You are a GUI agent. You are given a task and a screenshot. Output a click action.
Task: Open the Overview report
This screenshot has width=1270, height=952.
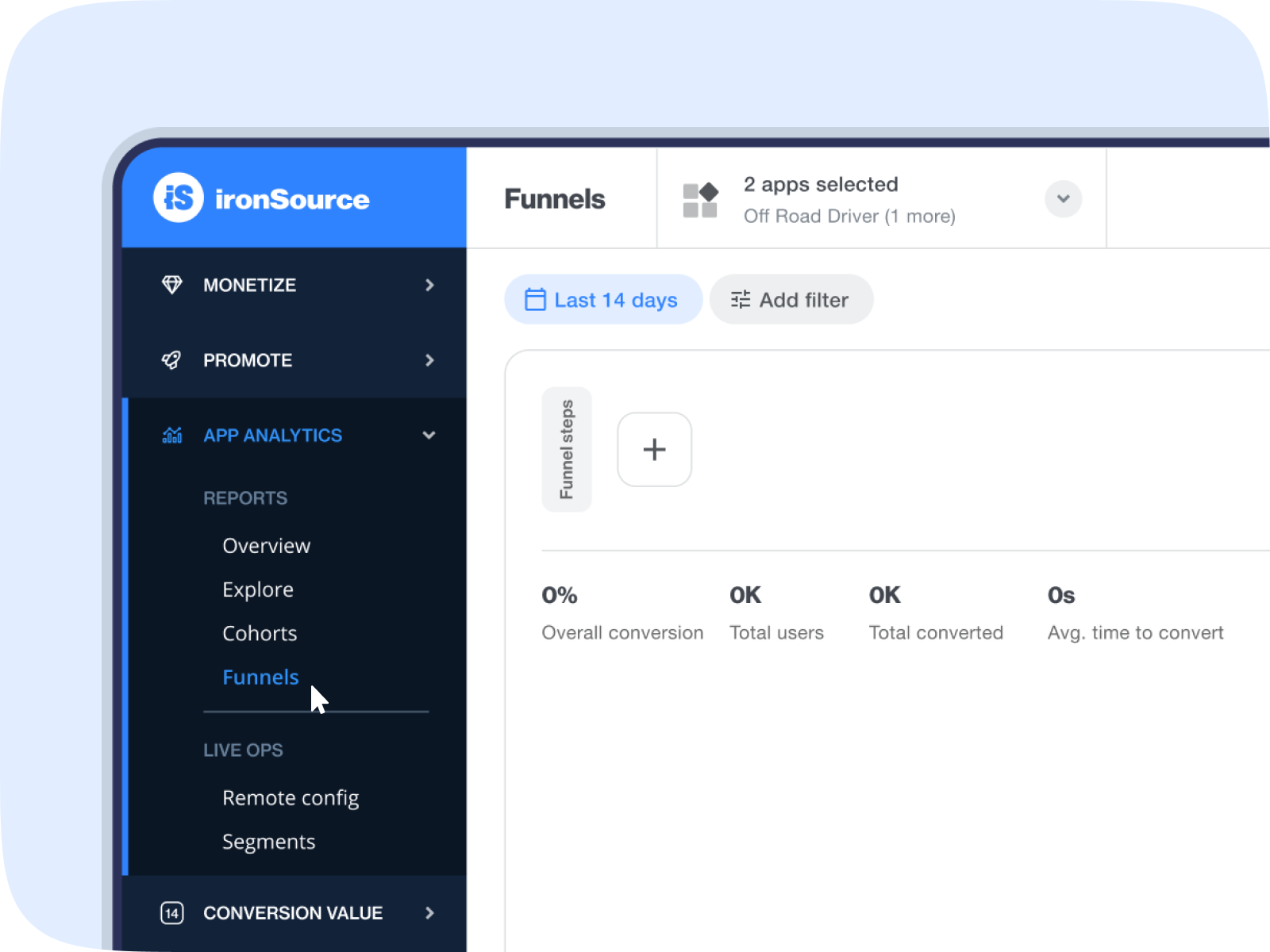pyautogui.click(x=267, y=546)
